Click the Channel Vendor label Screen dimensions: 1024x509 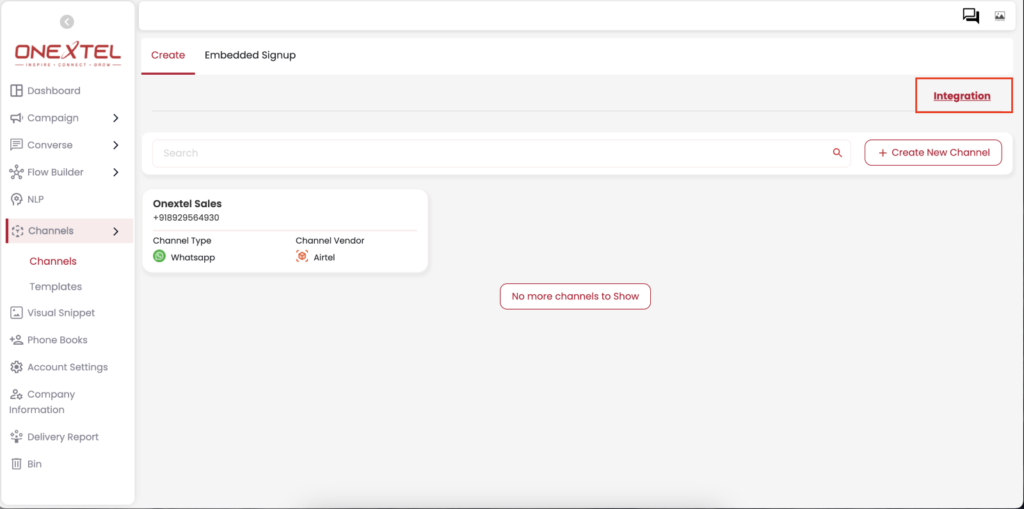pyautogui.click(x=330, y=240)
